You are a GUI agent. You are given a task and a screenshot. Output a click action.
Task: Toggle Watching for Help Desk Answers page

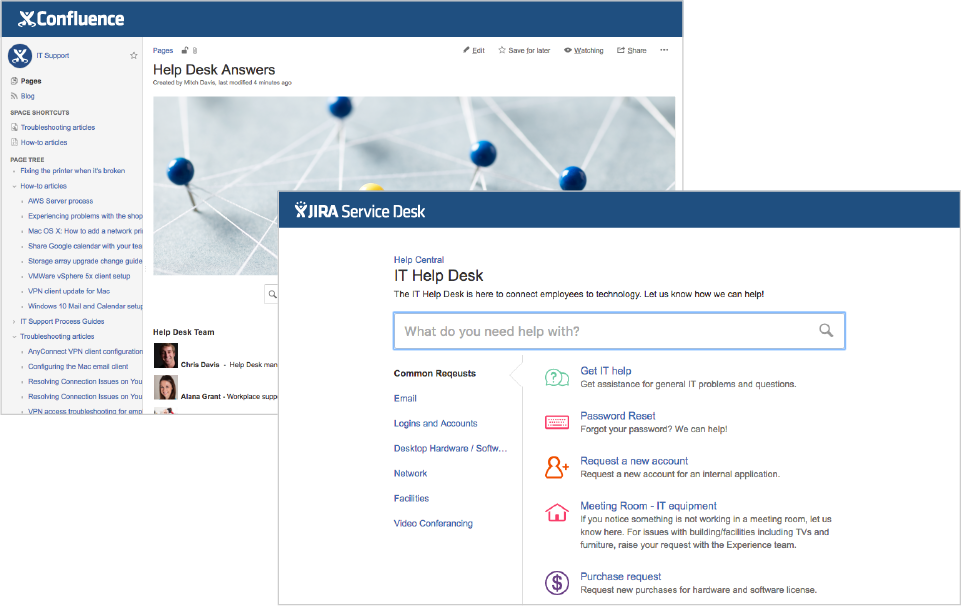583,50
